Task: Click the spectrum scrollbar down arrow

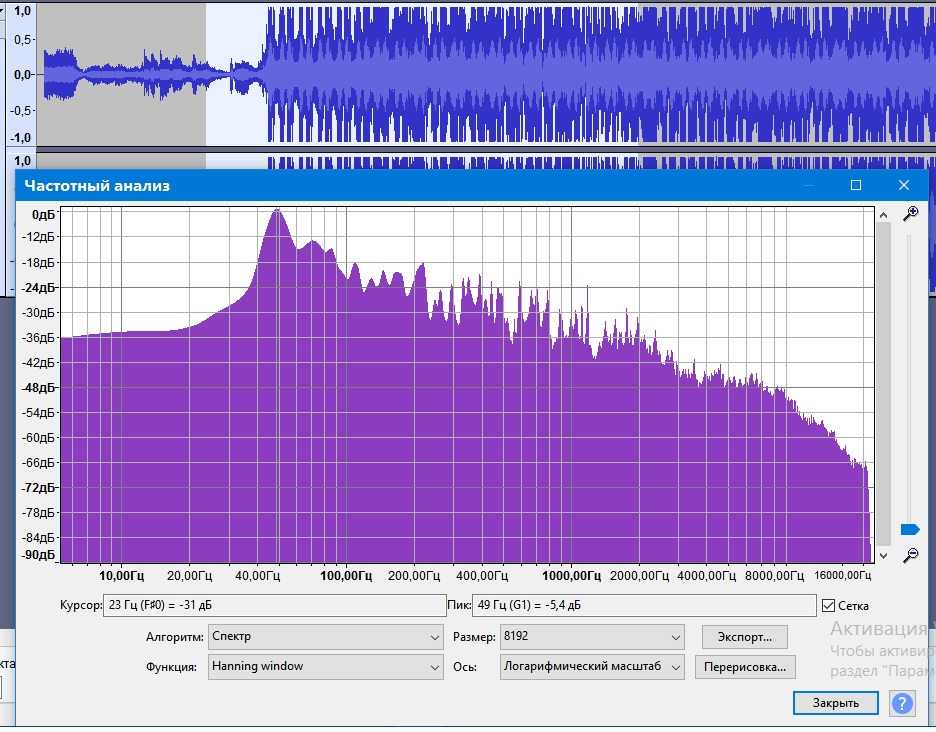Action: [x=883, y=554]
